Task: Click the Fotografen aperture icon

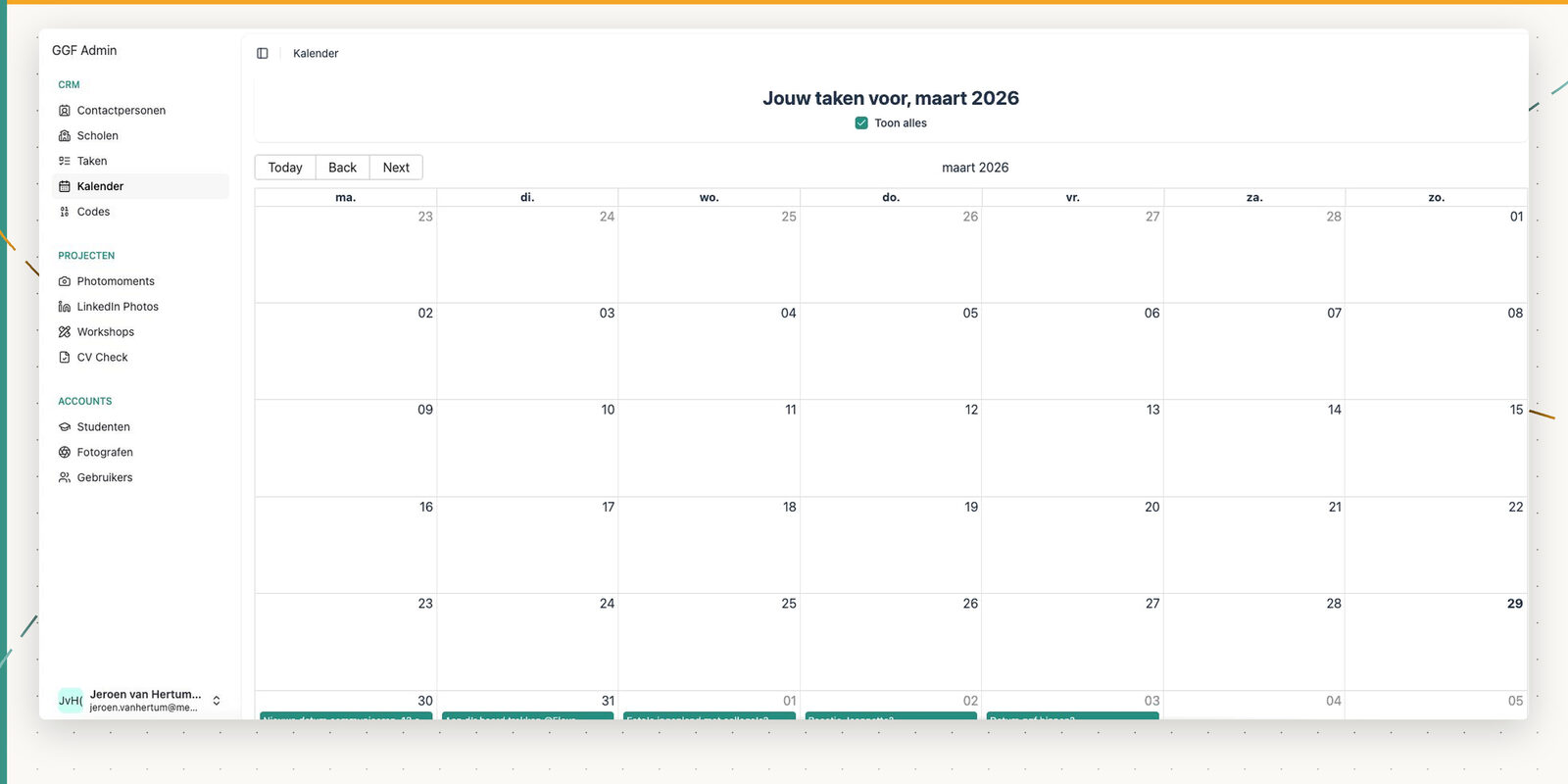Action: tap(65, 453)
